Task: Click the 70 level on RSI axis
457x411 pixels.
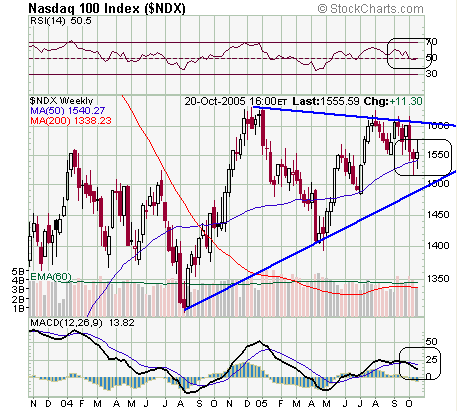Action: pyautogui.click(x=431, y=42)
